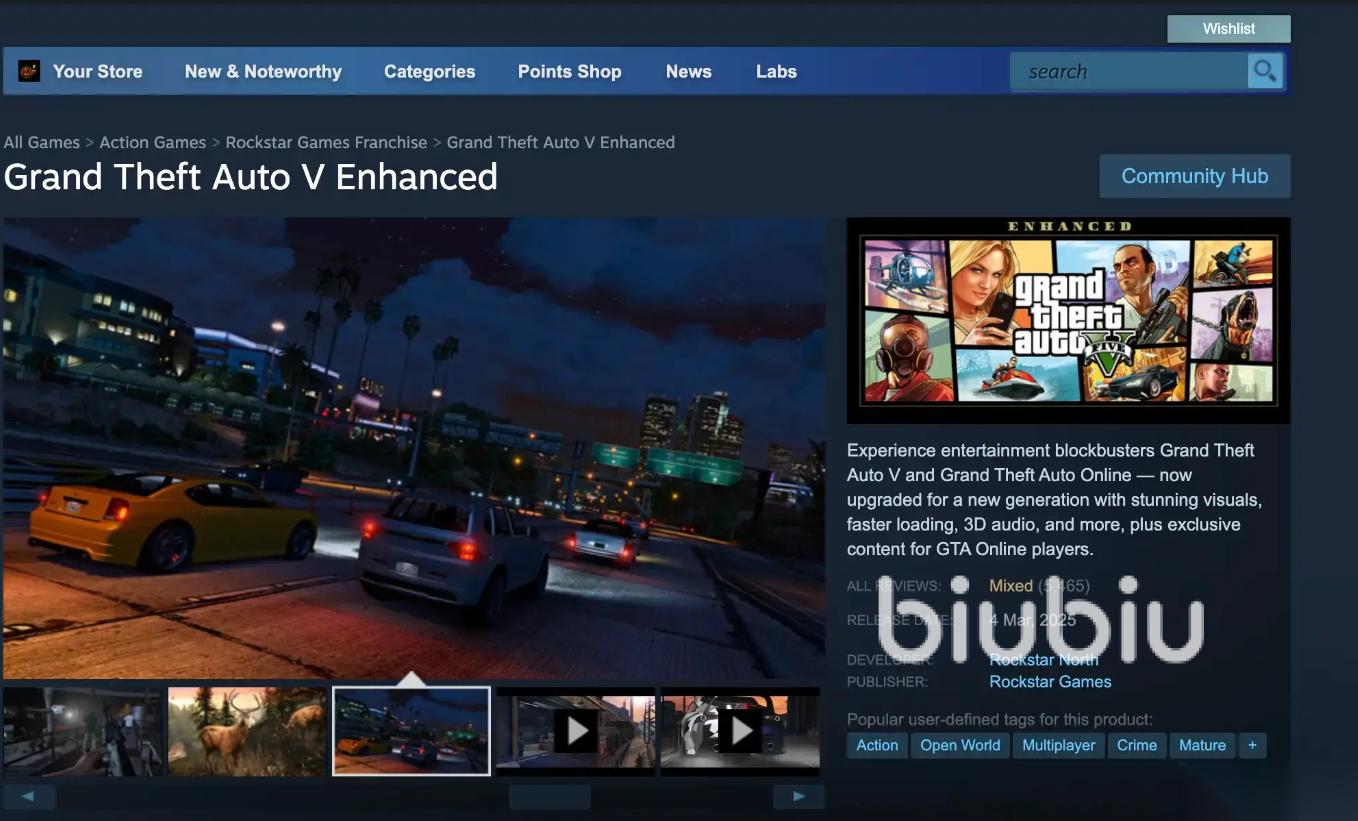The image size is (1358, 821).
Task: Select the Mature tag
Action: [1202, 745]
